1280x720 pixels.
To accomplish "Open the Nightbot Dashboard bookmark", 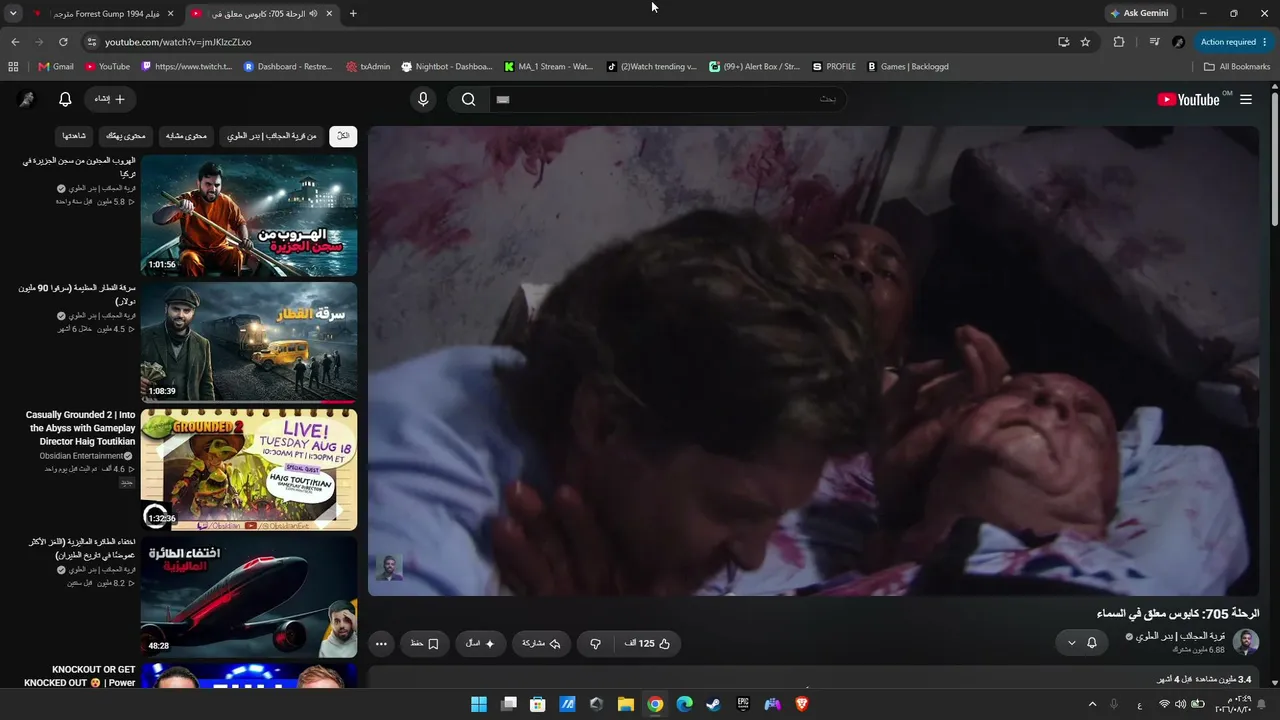I will click(447, 67).
